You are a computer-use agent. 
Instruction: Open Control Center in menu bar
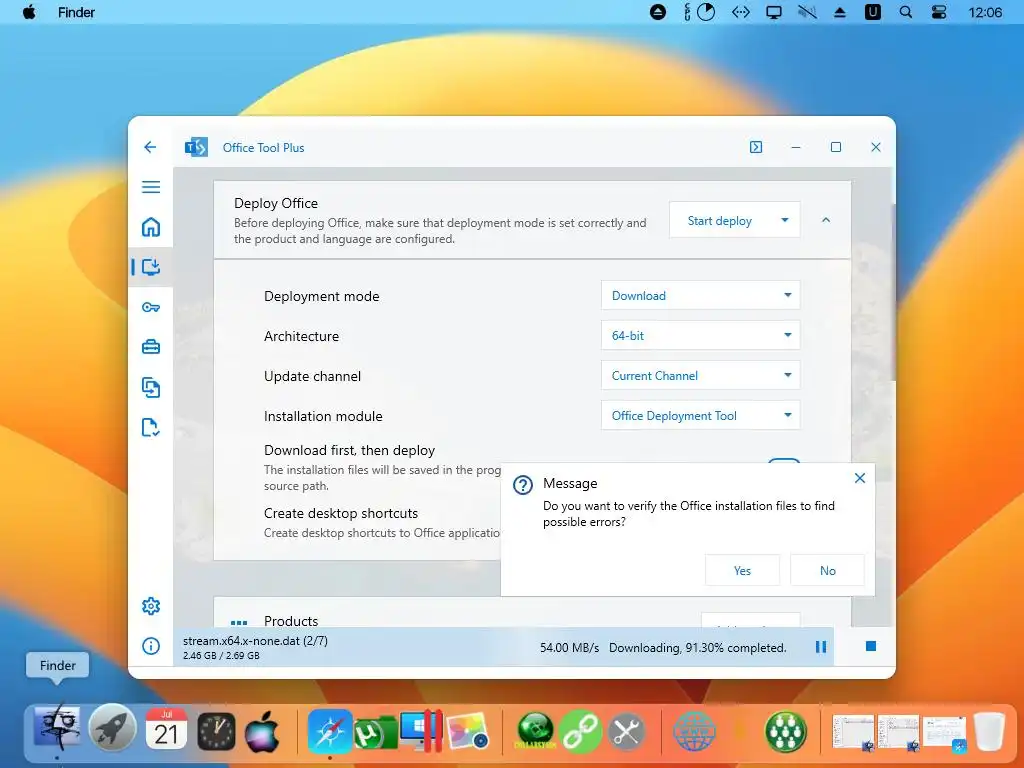[939, 12]
